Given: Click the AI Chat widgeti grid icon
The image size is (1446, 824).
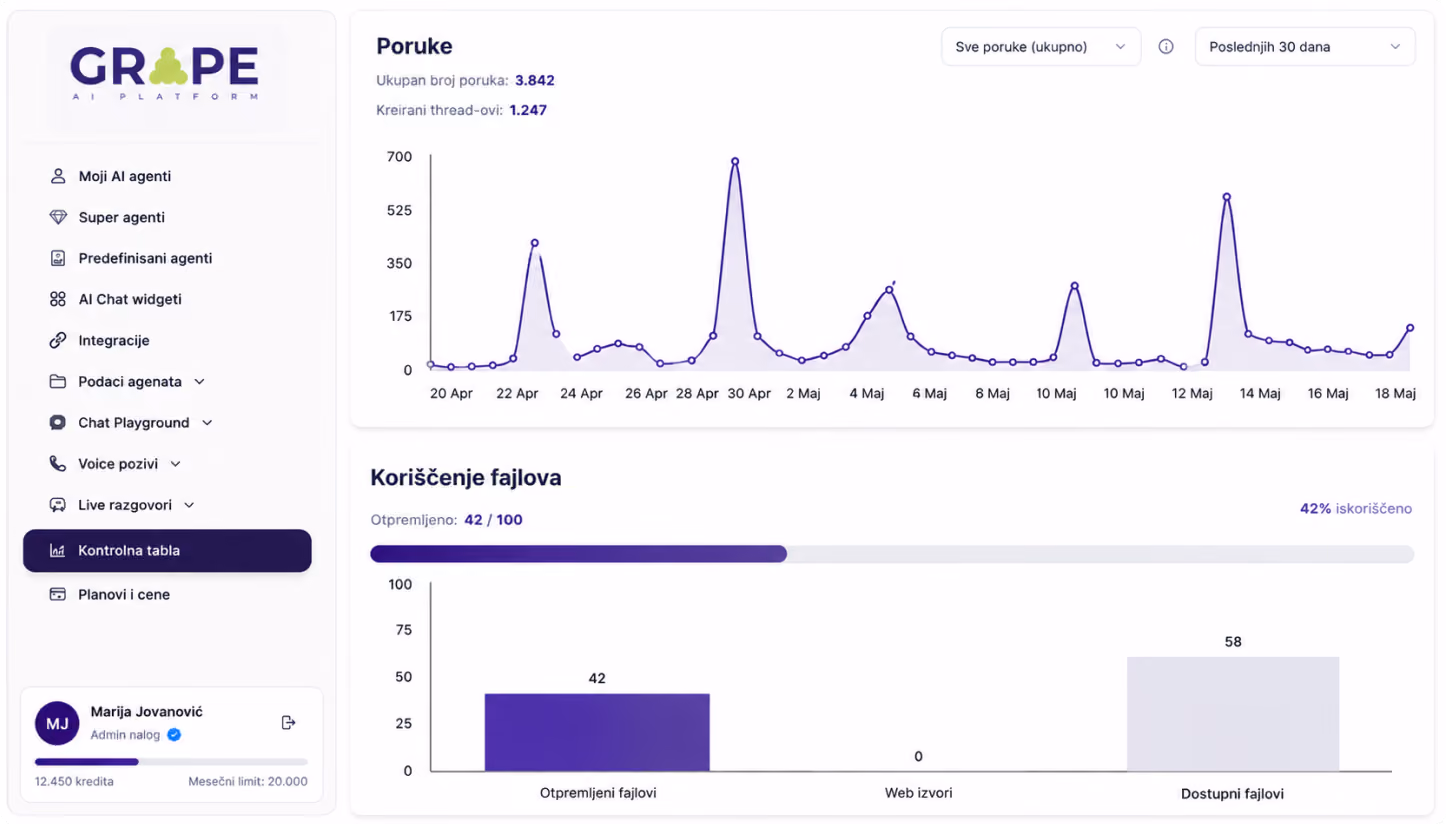Looking at the screenshot, I should click(58, 299).
